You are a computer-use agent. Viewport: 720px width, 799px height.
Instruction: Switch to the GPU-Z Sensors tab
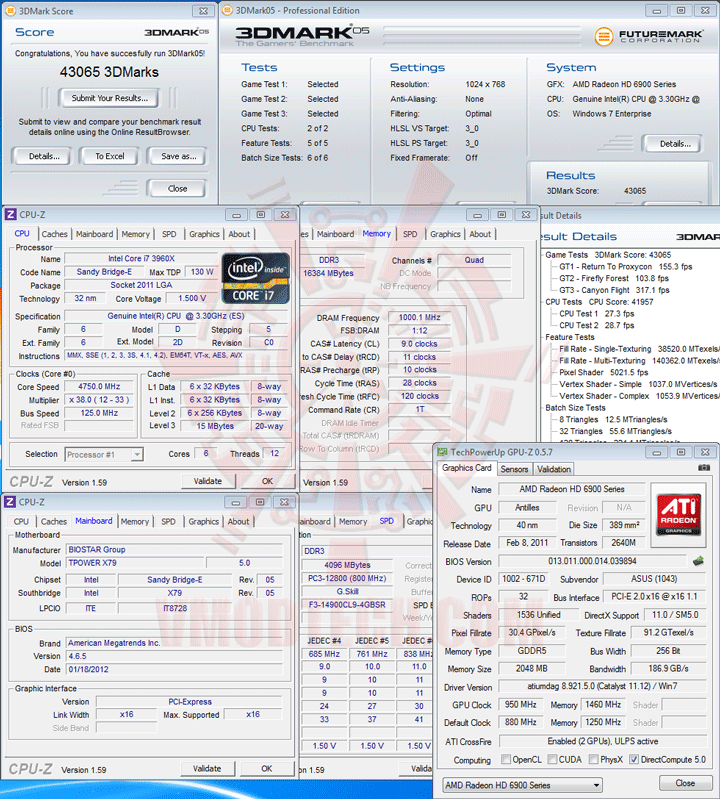click(514, 469)
